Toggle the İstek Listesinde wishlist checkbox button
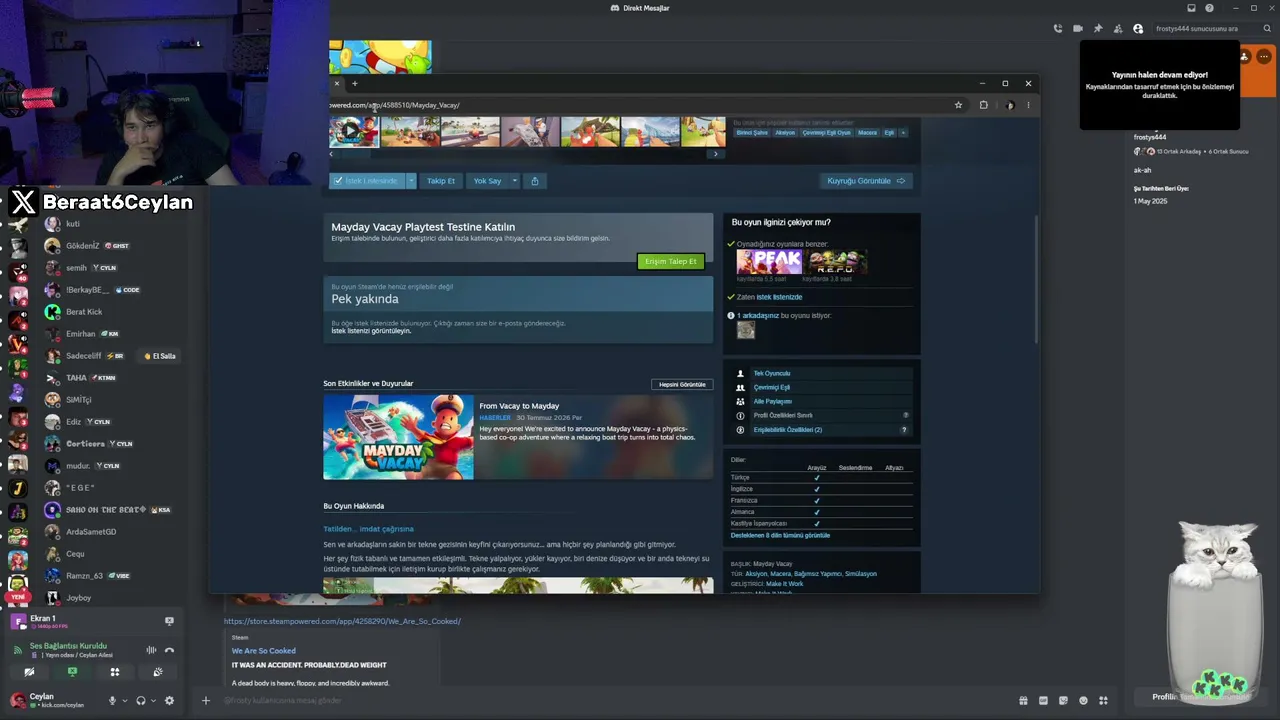The width and height of the screenshot is (1280, 720). point(367,181)
